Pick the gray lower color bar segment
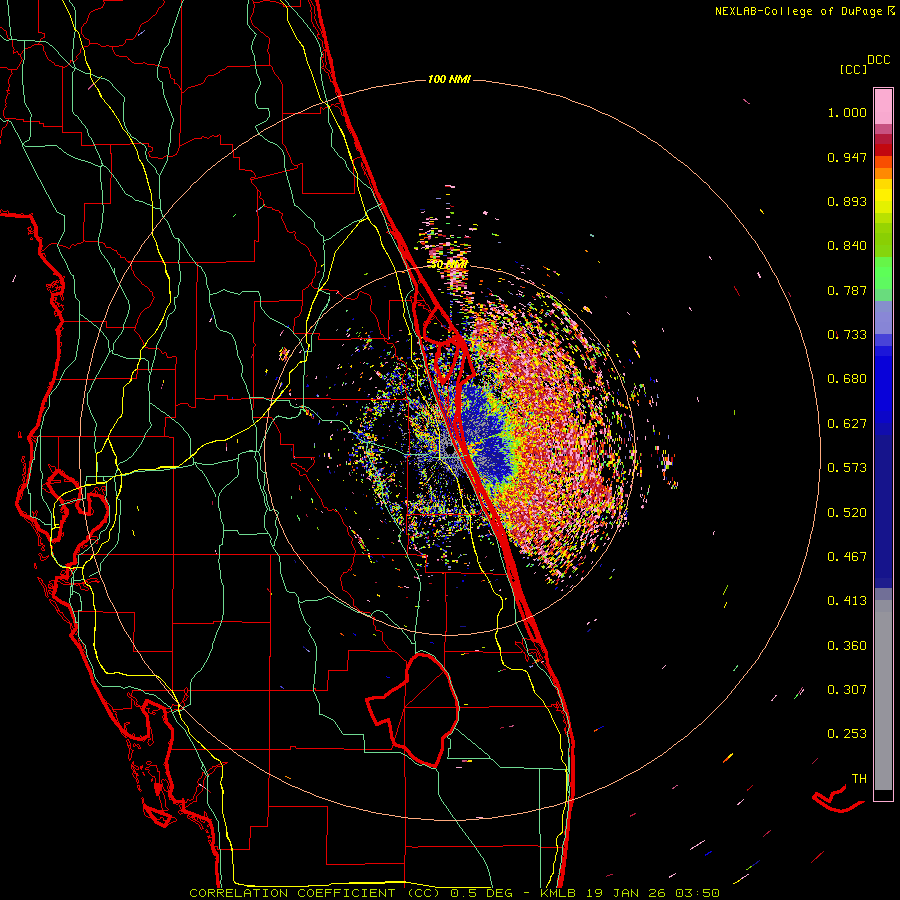The height and width of the screenshot is (900, 900). tap(883, 695)
